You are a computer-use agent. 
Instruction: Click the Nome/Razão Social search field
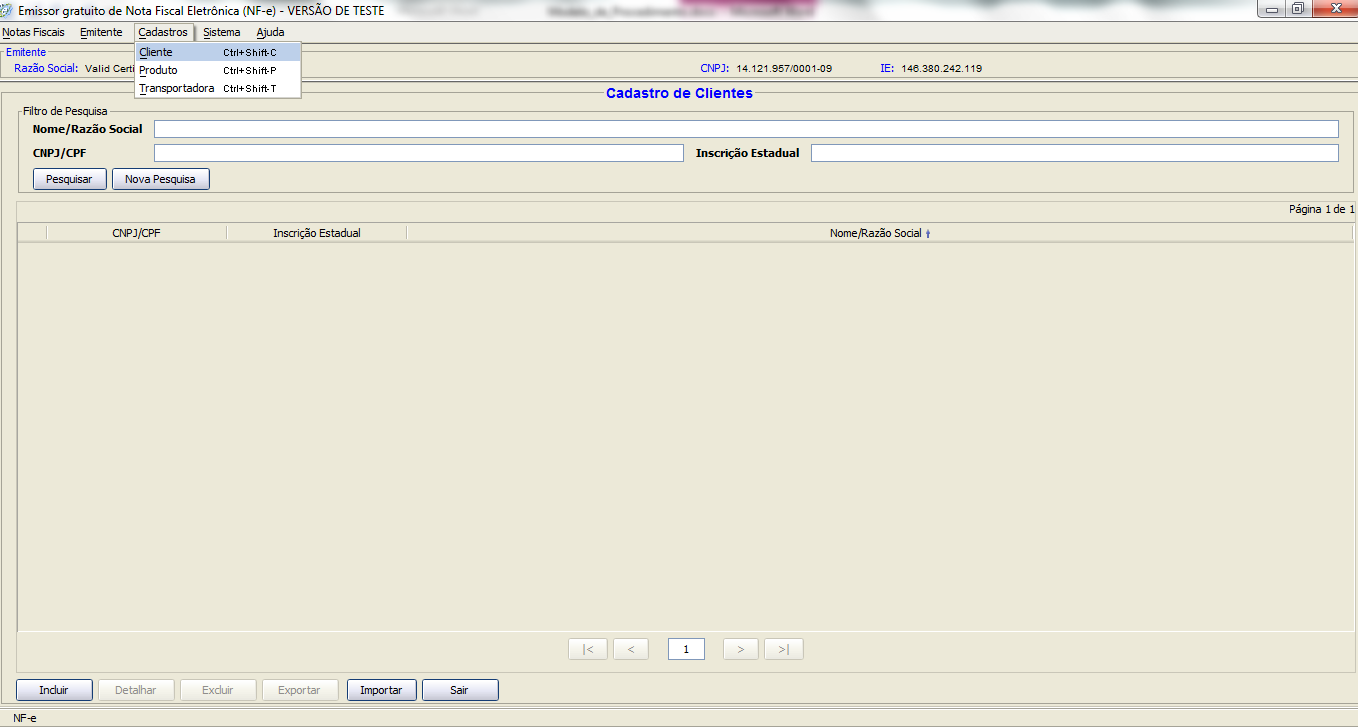746,129
